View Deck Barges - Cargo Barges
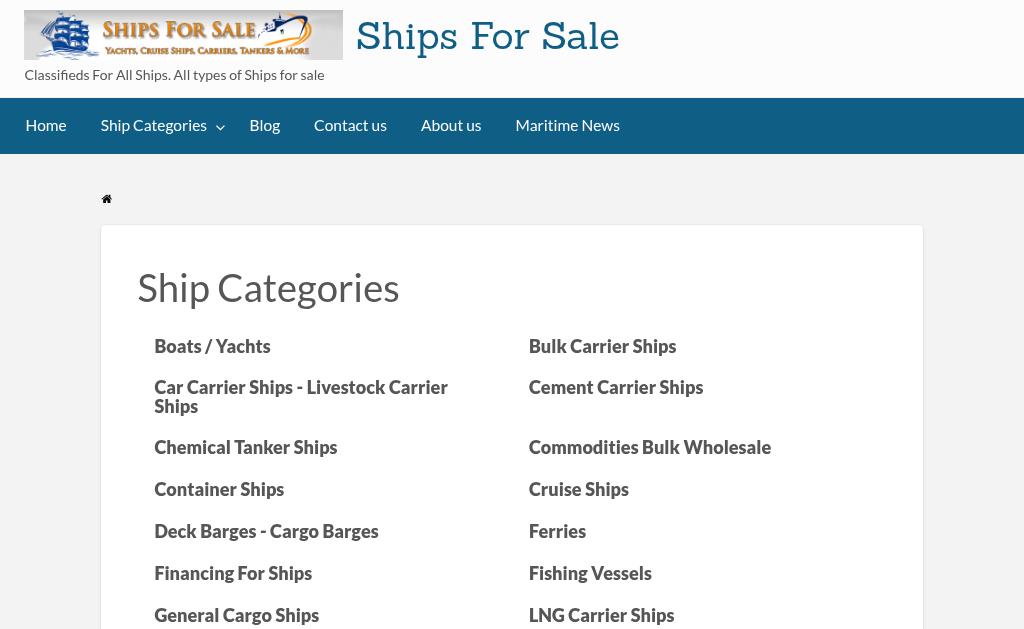Viewport: 1024px width, 629px height. pos(266,531)
